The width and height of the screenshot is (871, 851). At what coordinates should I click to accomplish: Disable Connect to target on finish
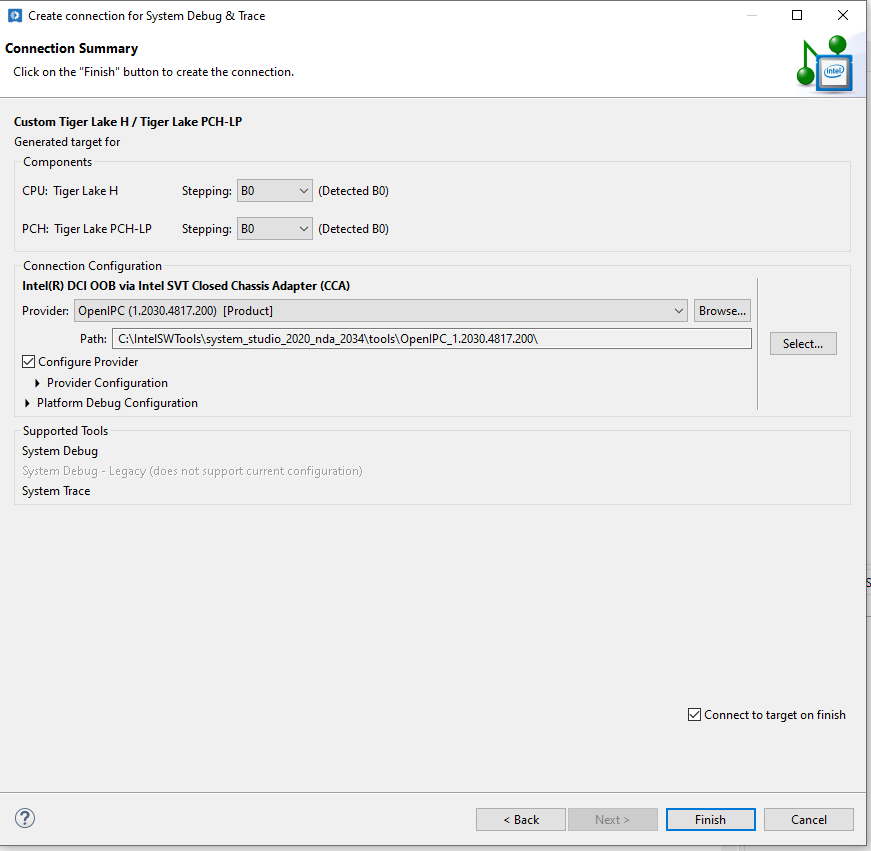coord(693,714)
